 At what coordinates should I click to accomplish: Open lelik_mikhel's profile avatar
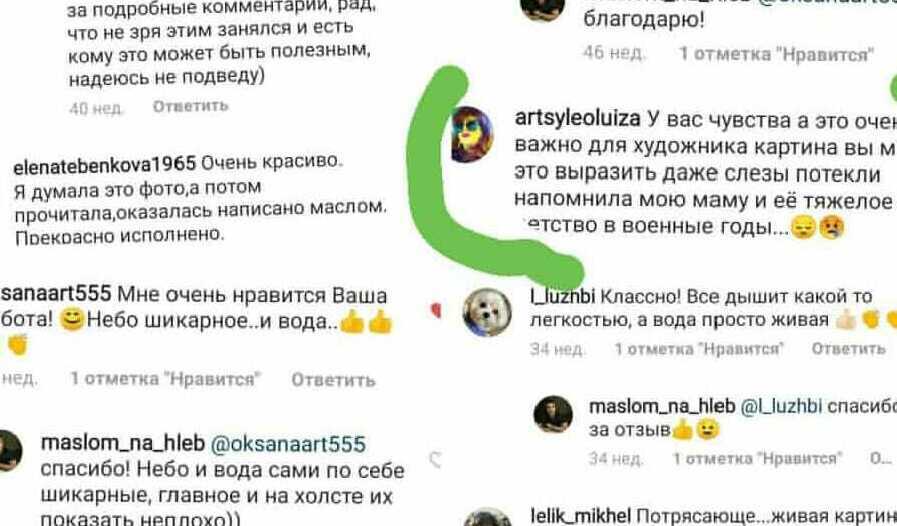(x=488, y=517)
